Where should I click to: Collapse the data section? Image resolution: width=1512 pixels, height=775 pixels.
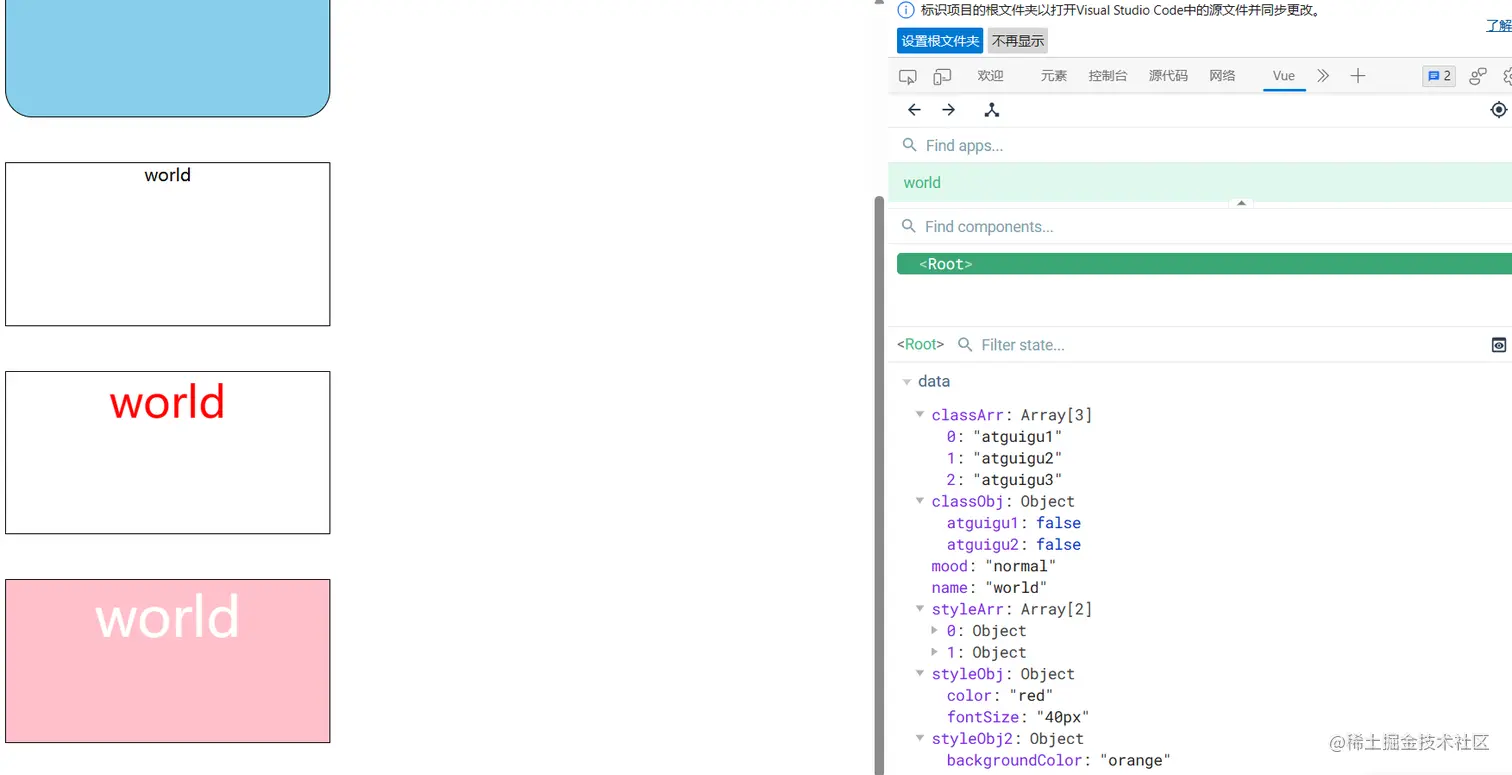coord(907,382)
